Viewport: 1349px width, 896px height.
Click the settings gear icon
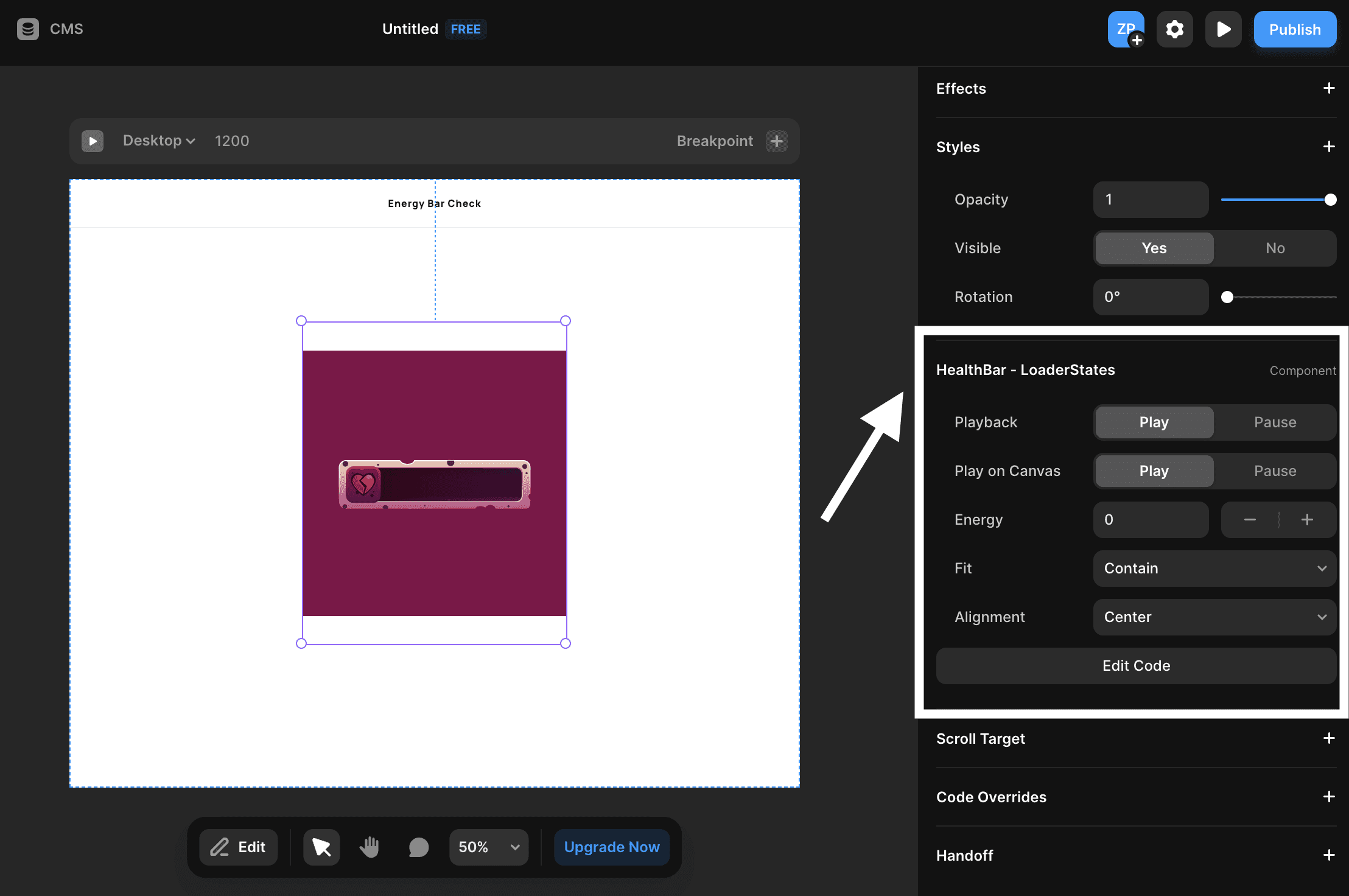pos(1174,29)
